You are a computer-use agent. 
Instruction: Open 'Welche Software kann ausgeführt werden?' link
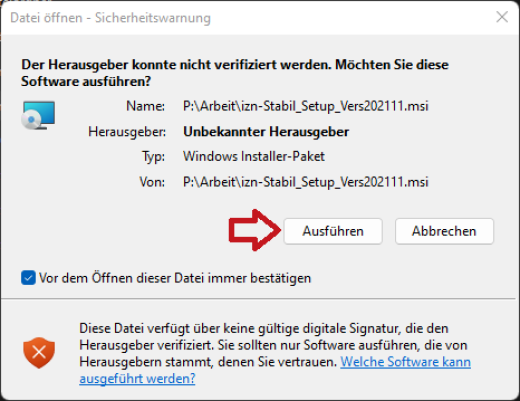click(x=405, y=362)
